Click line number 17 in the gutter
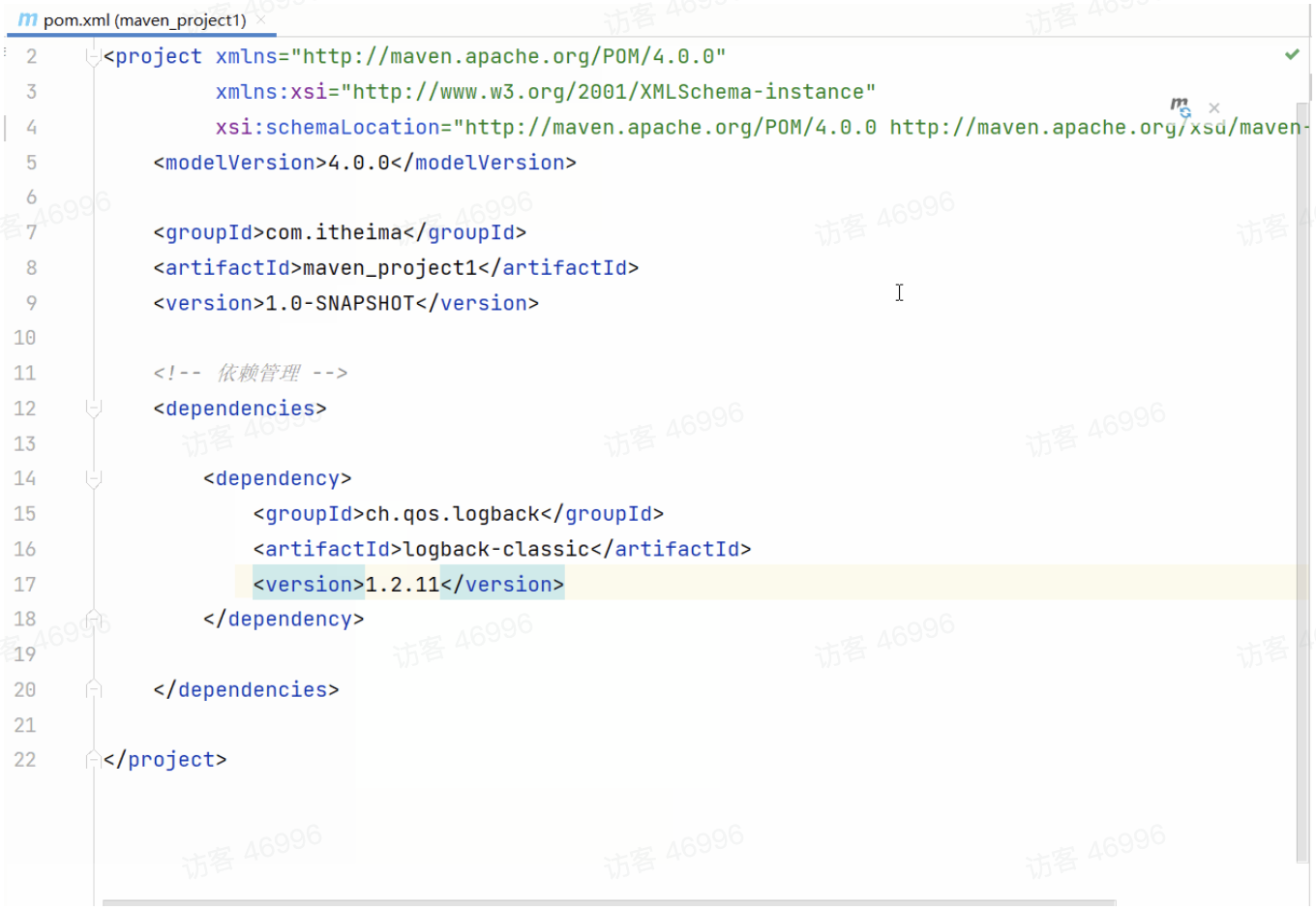The height and width of the screenshot is (910, 1316). (25, 585)
